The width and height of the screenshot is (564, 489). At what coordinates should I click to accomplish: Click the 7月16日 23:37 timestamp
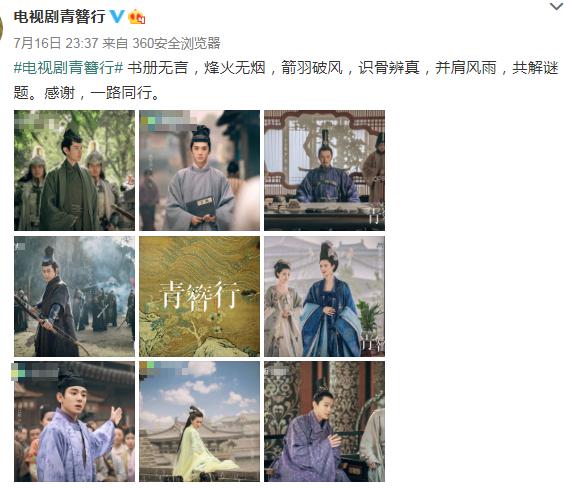pos(56,43)
